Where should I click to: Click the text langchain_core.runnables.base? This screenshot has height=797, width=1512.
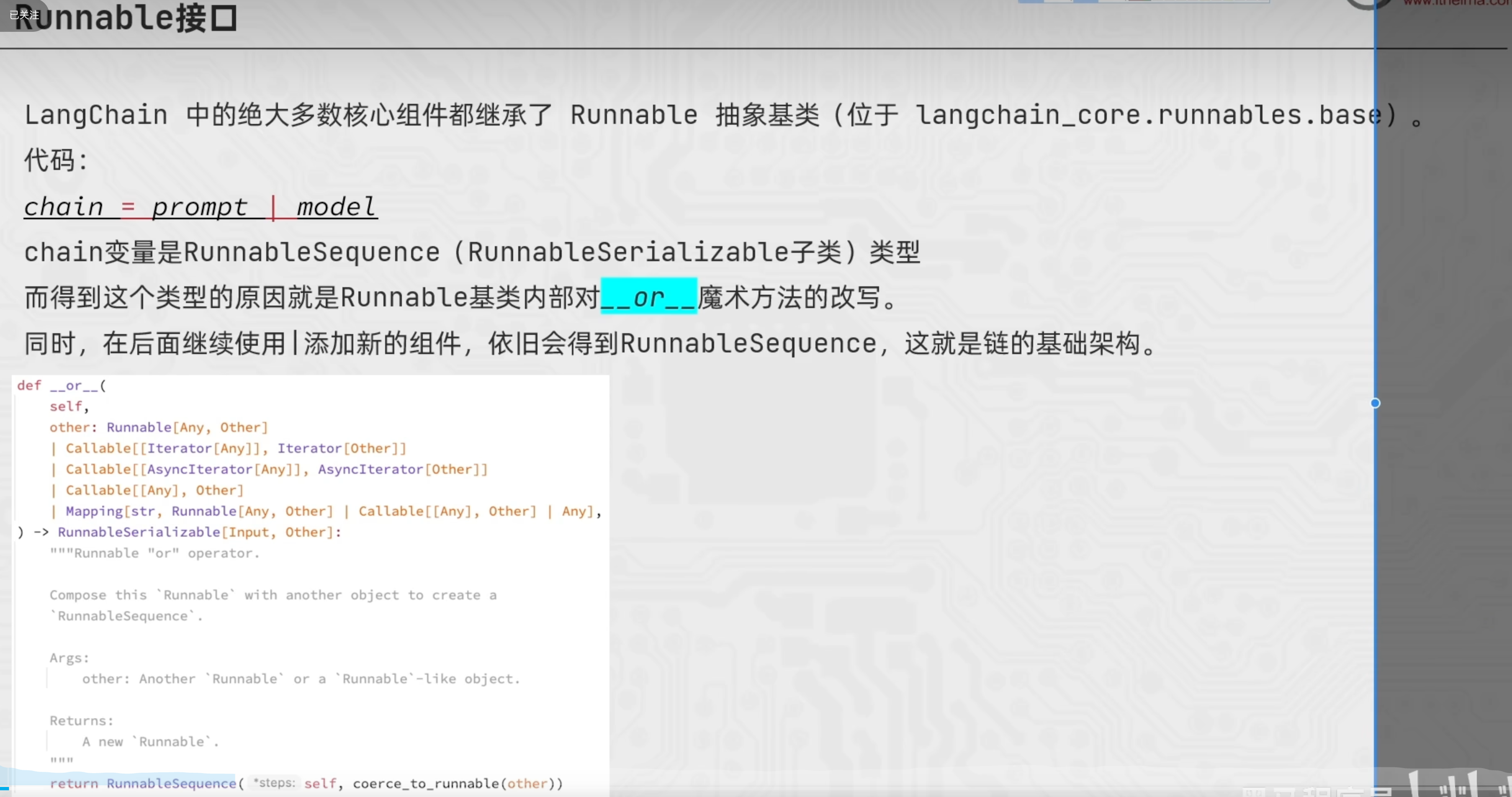pos(1150,115)
